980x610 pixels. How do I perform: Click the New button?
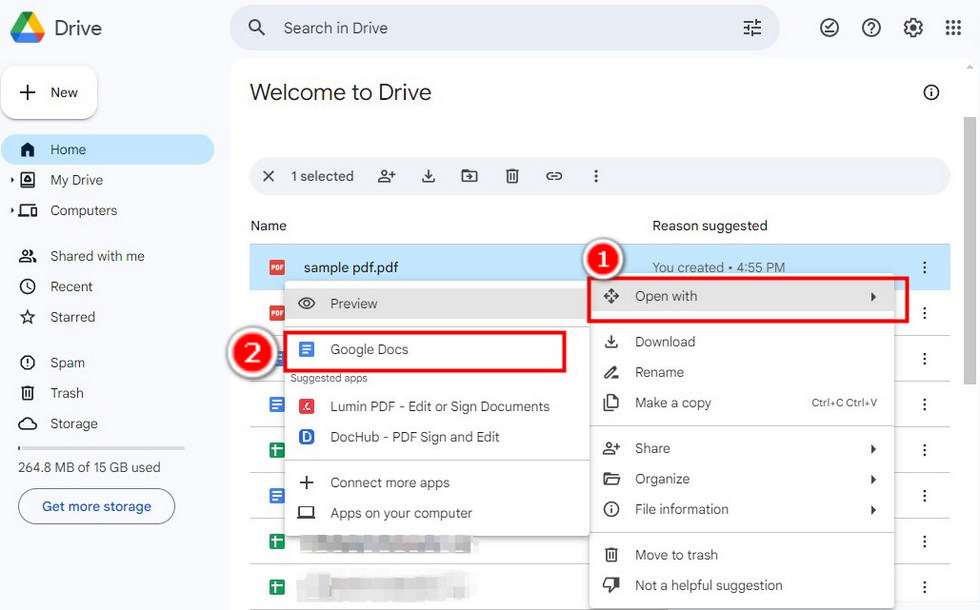pyautogui.click(x=49, y=92)
